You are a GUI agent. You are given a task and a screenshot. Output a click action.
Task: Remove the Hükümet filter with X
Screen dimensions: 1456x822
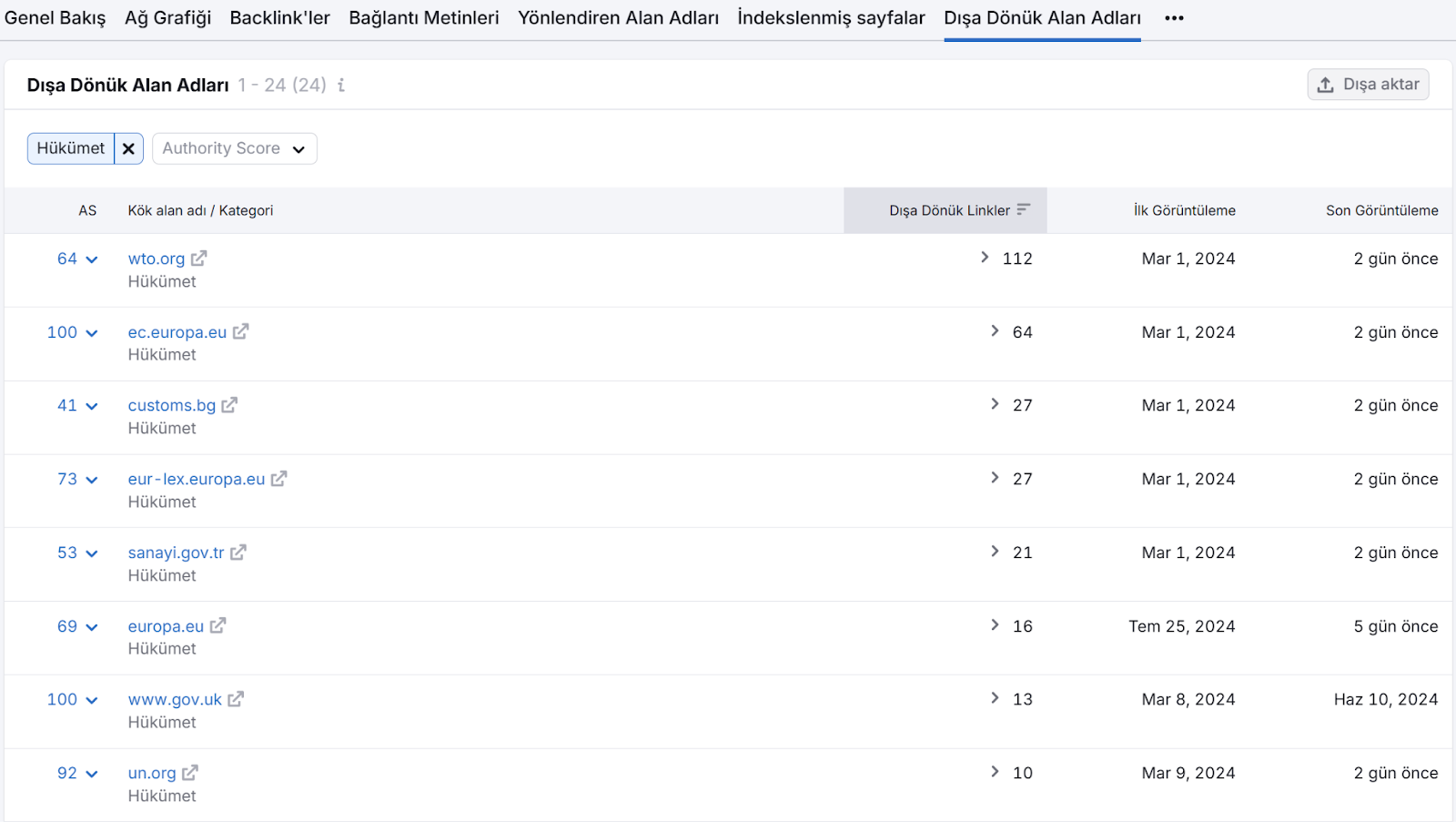128,148
